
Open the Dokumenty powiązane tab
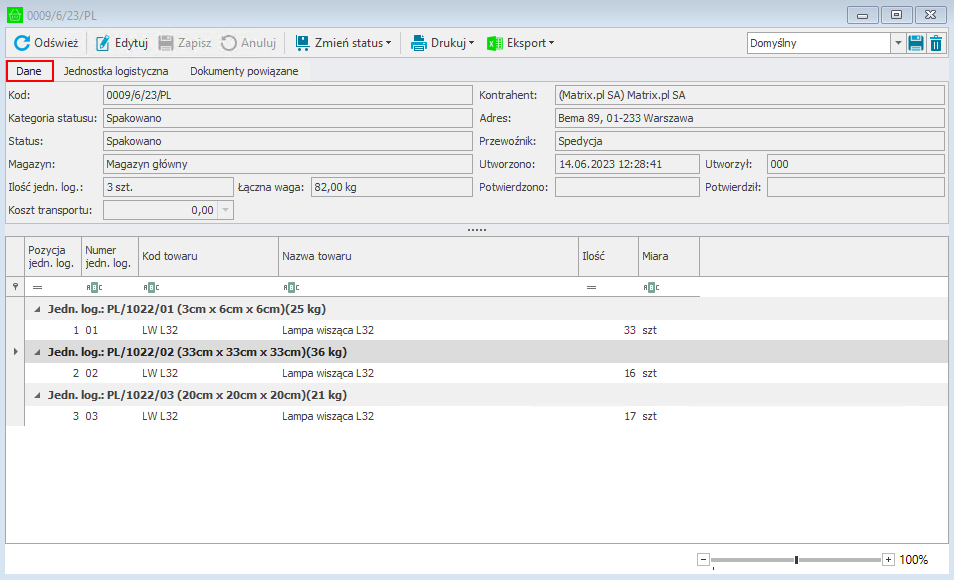244,72
